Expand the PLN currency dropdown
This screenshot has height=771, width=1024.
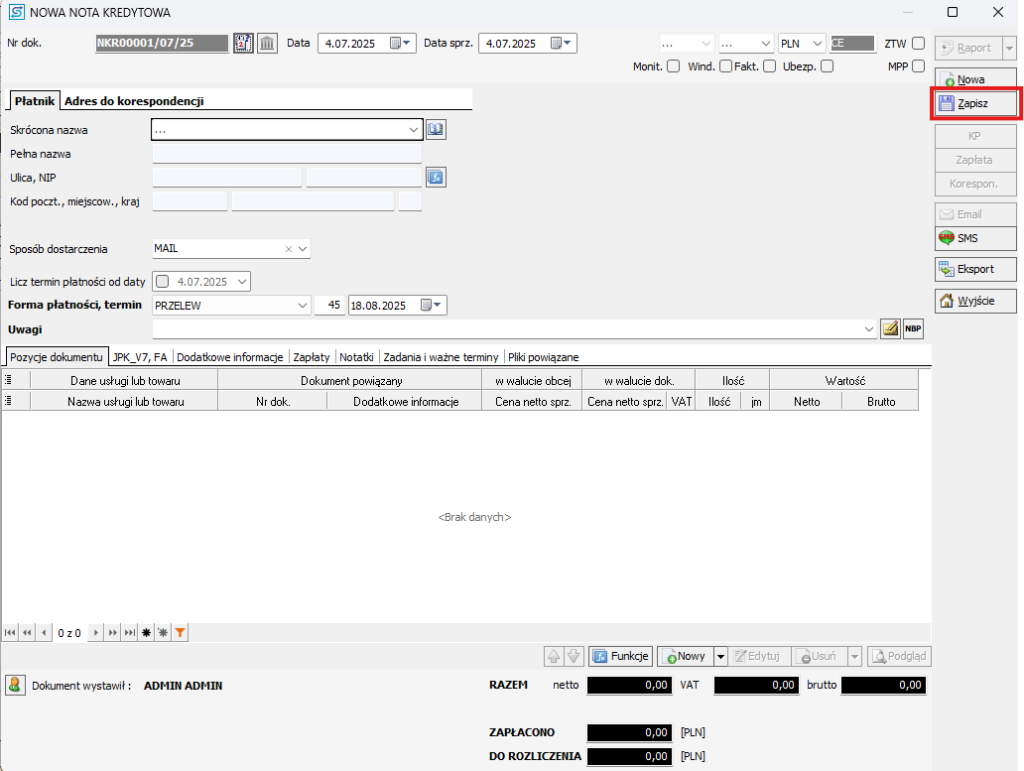tap(817, 43)
